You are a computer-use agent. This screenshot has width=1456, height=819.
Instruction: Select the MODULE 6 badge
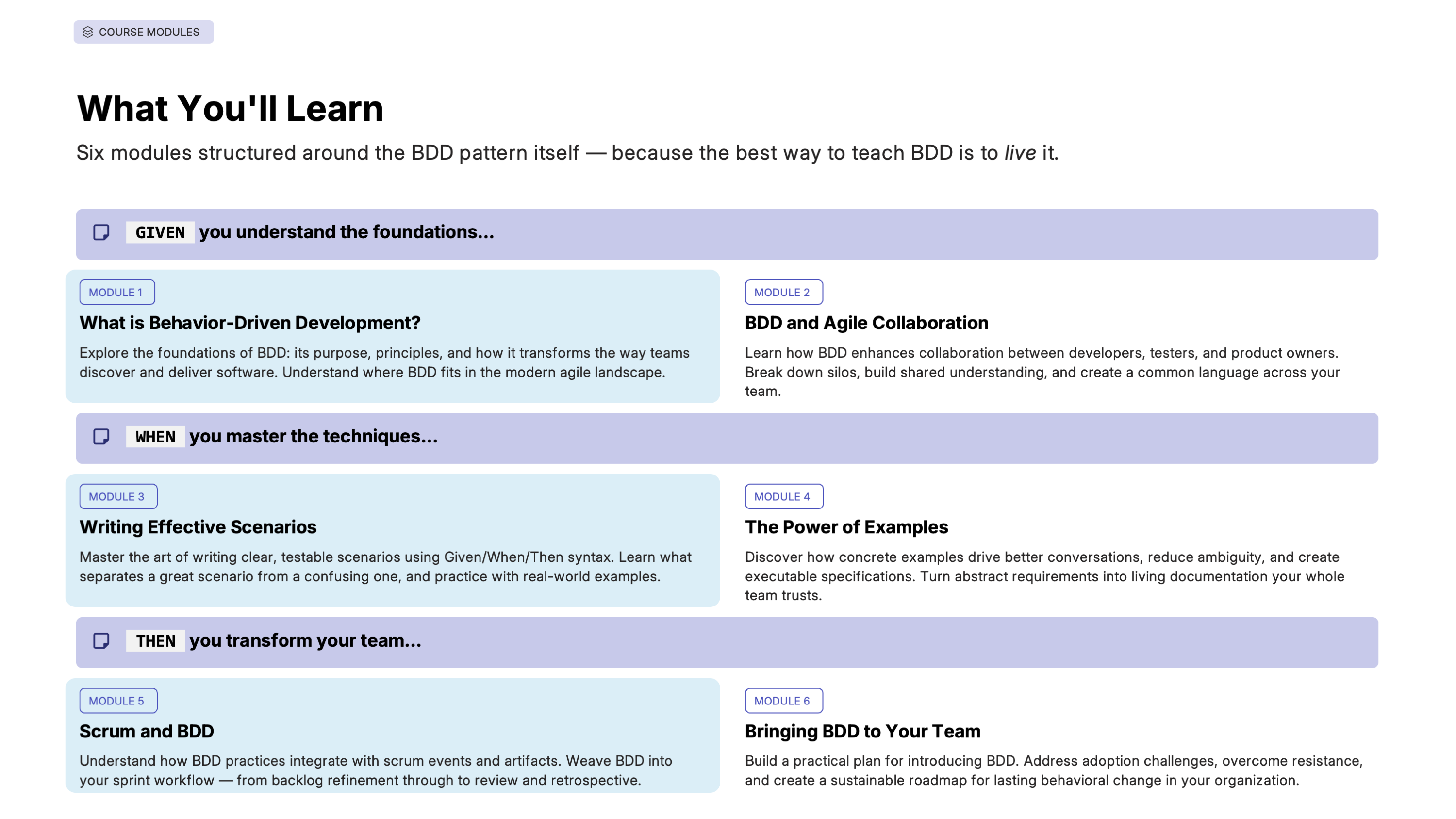pos(783,700)
